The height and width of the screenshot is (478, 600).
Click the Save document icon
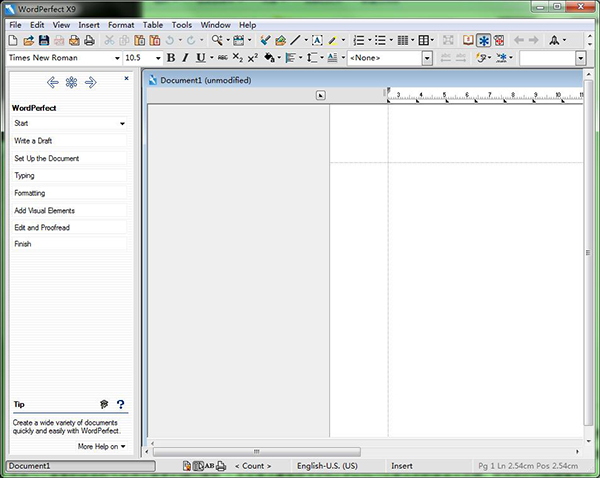[43, 41]
